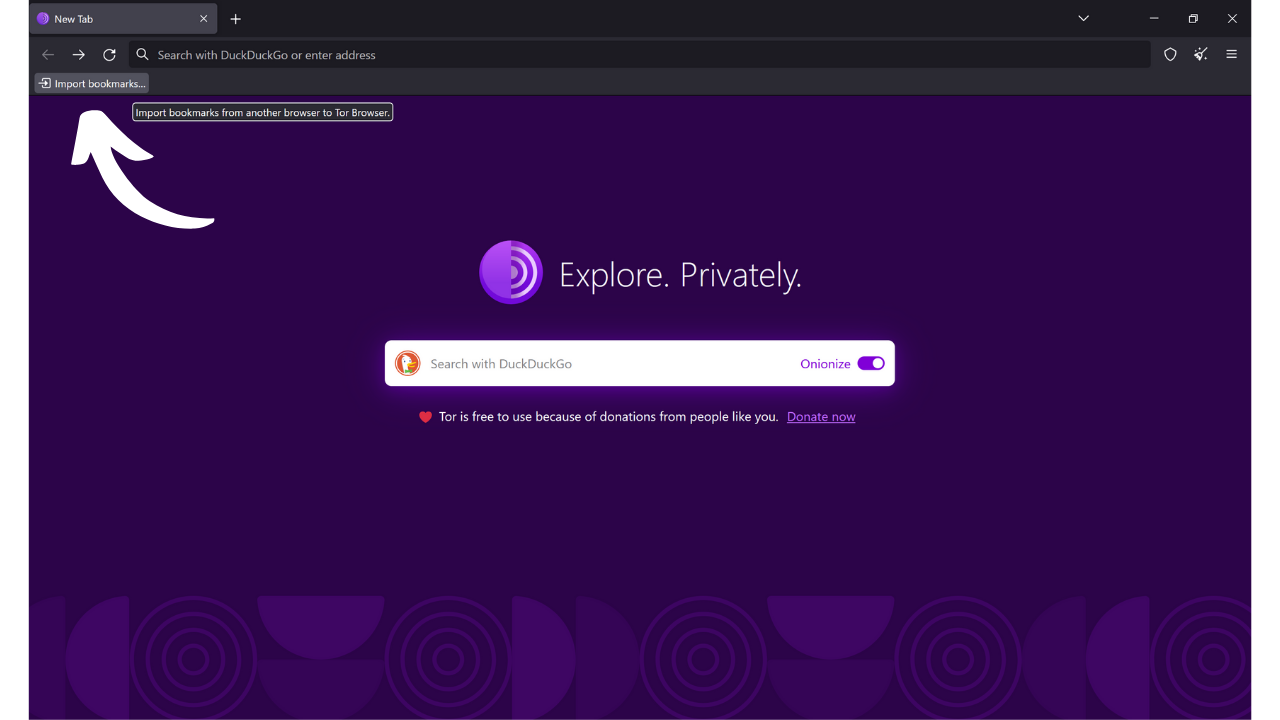Open a new tab with the plus button
This screenshot has height=720, width=1280.
[x=235, y=18]
